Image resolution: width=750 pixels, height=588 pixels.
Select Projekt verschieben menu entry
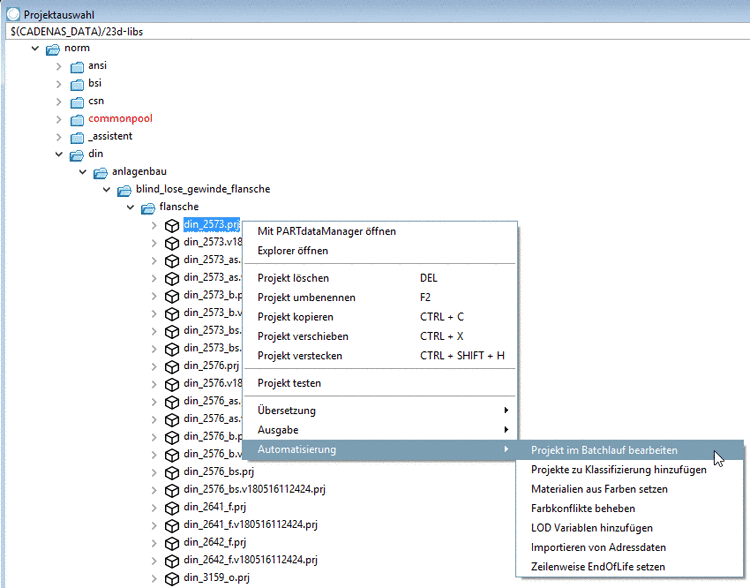point(380,336)
